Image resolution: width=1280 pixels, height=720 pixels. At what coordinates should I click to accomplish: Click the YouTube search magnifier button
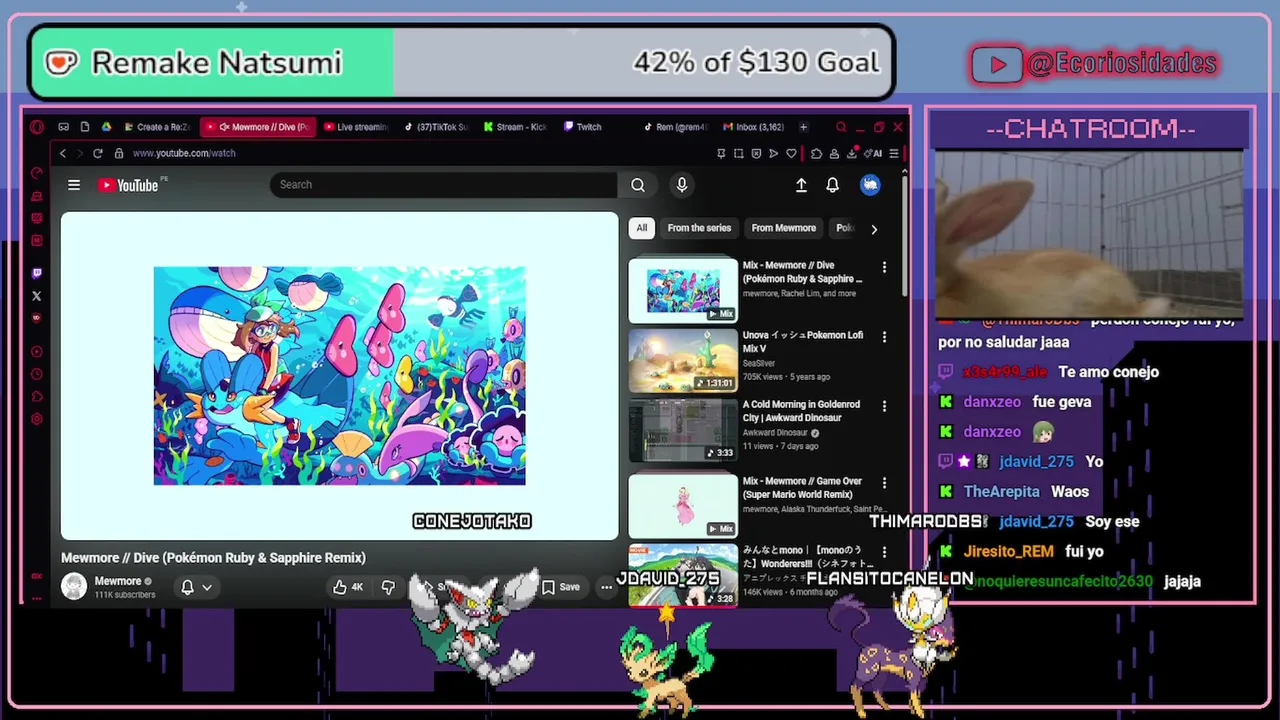638,185
